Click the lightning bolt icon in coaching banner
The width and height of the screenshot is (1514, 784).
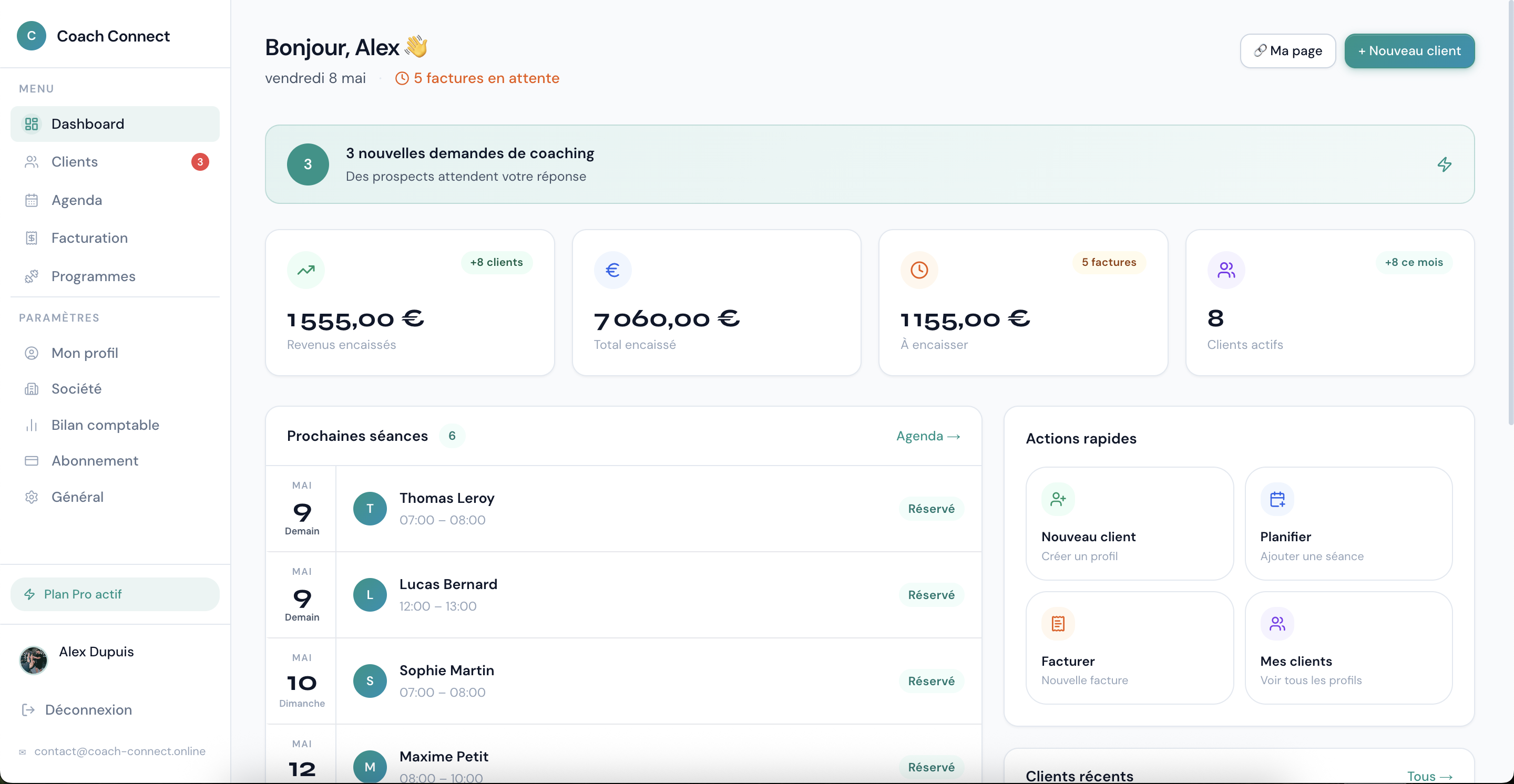click(1445, 164)
